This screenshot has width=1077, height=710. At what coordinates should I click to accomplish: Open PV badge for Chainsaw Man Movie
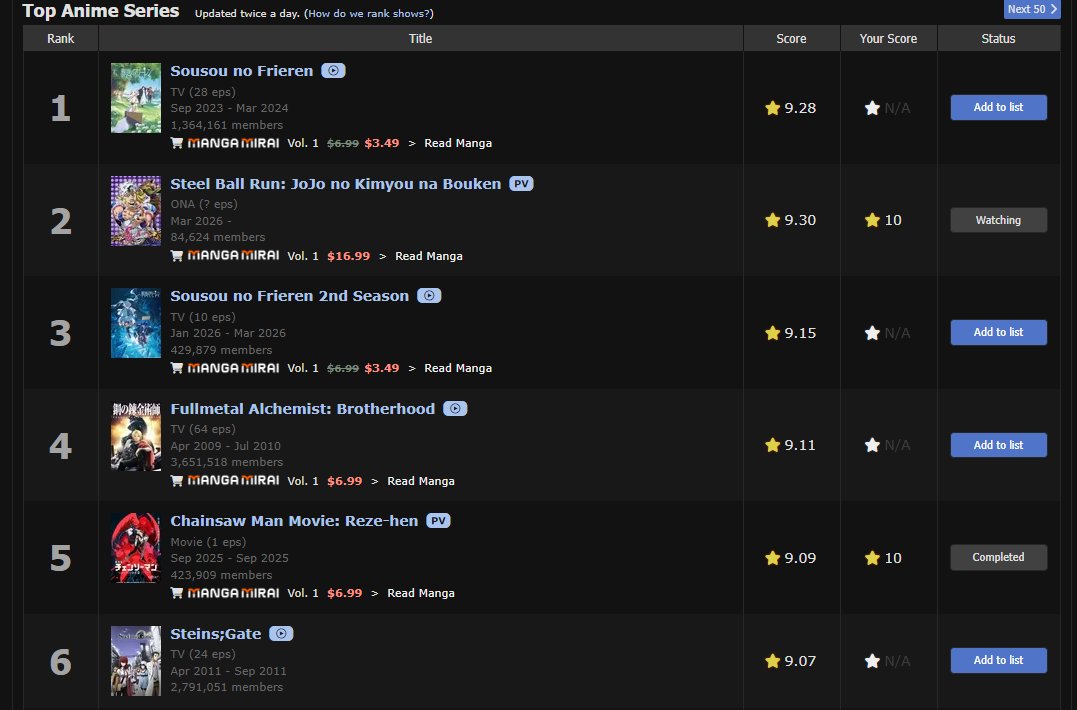pos(438,521)
